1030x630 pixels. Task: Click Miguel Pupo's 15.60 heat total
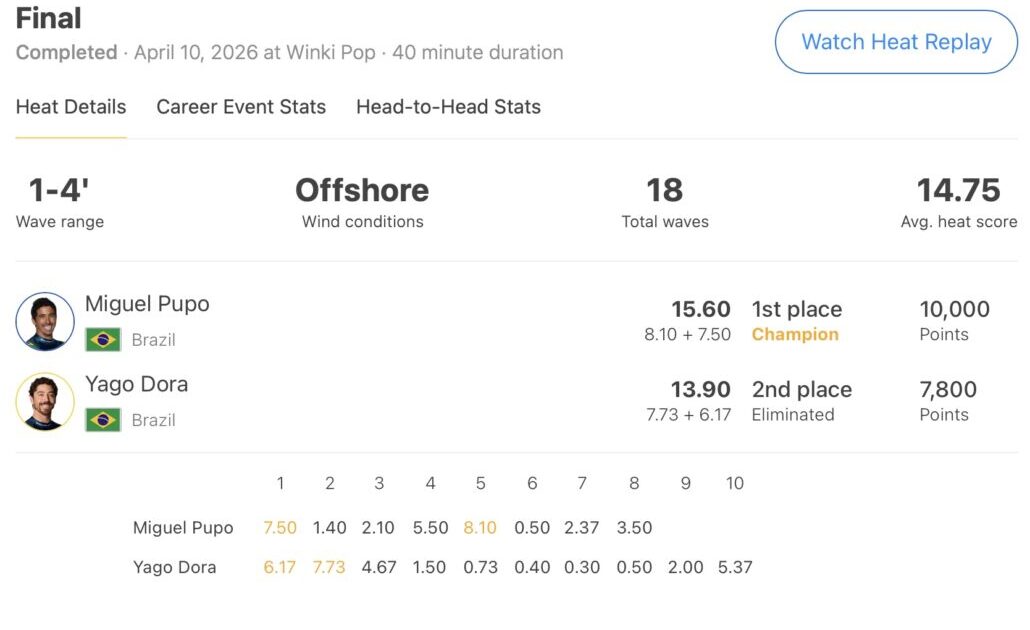coord(700,310)
